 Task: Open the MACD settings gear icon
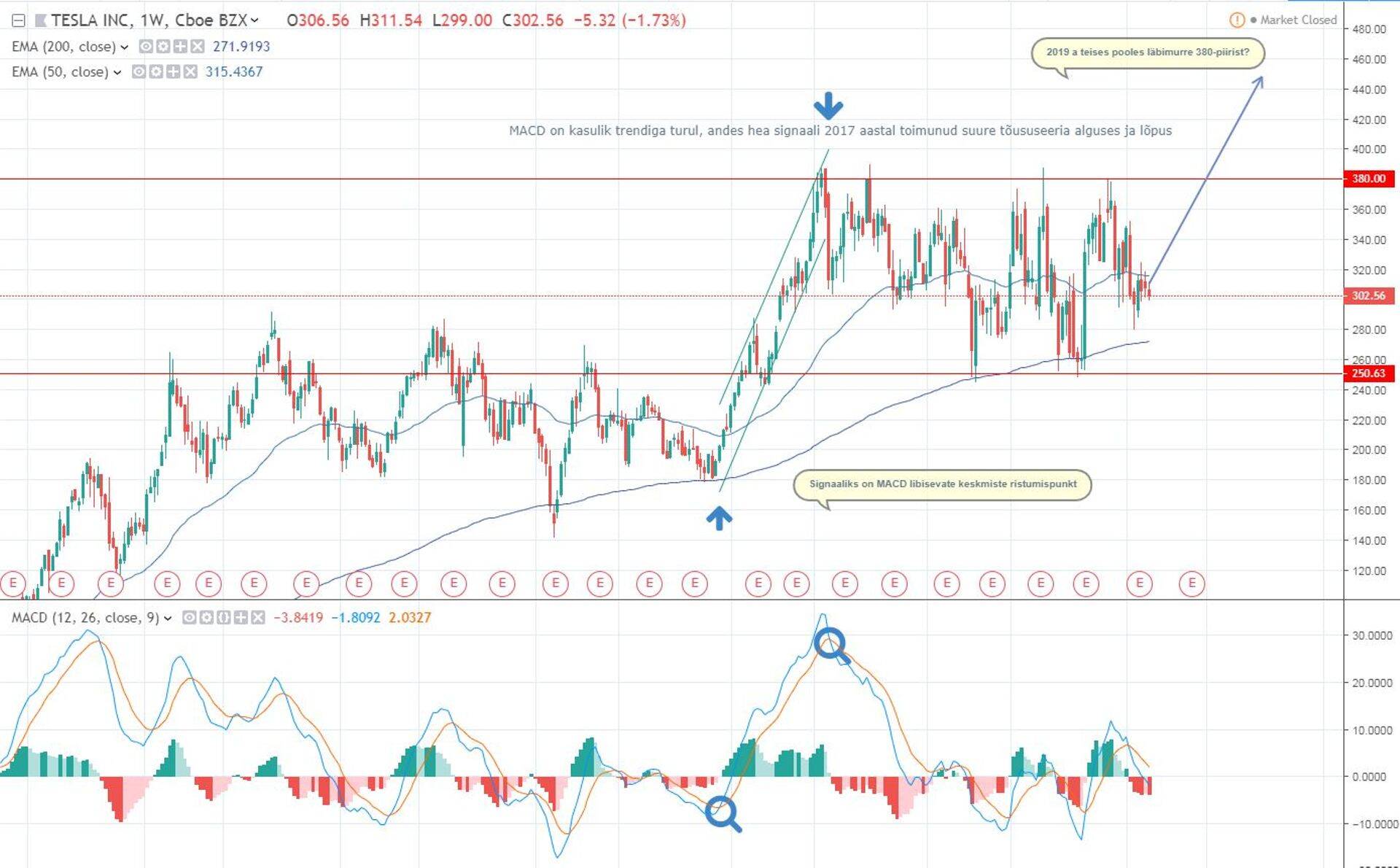[206, 618]
